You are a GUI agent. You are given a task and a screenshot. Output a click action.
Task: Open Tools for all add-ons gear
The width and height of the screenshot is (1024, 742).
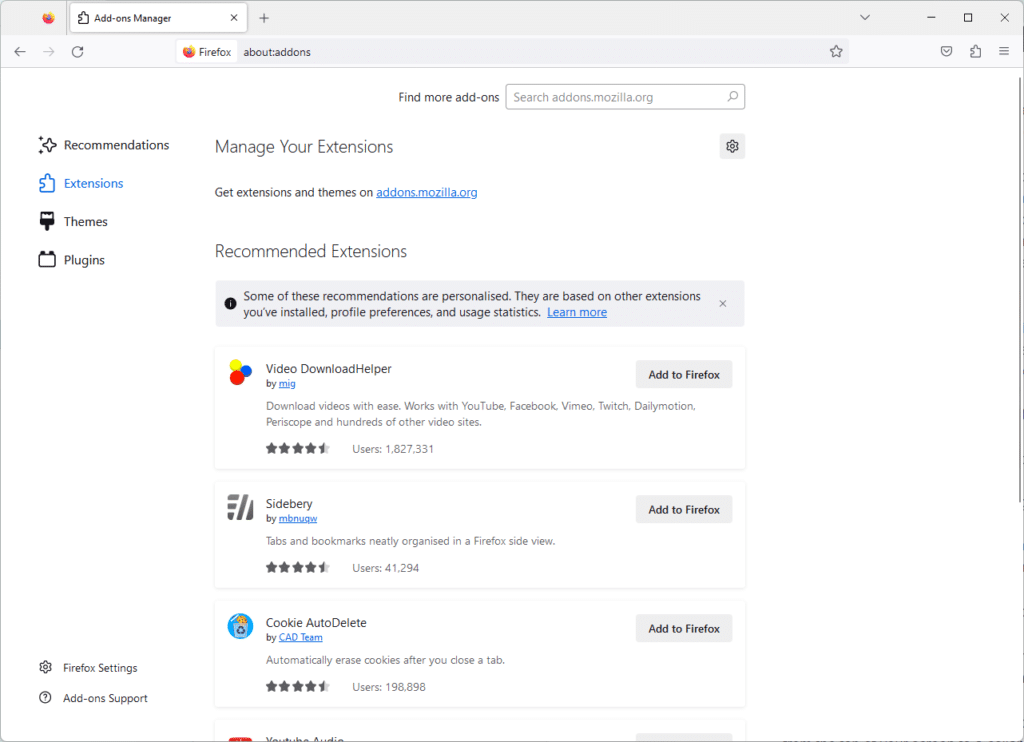(732, 146)
